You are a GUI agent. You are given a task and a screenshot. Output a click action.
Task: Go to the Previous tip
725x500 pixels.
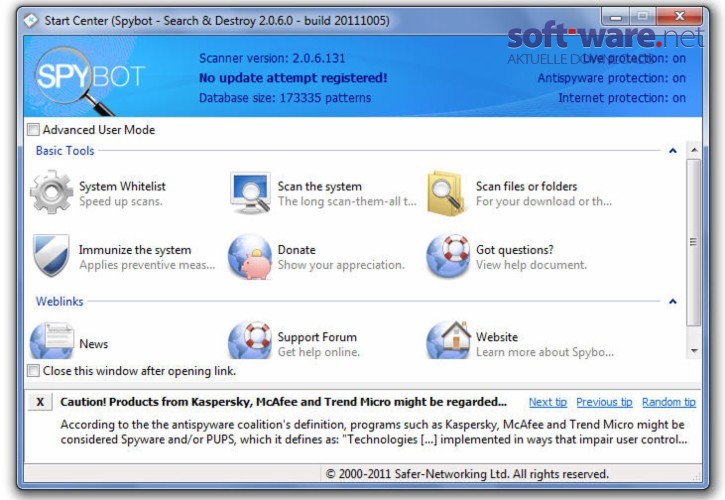604,402
